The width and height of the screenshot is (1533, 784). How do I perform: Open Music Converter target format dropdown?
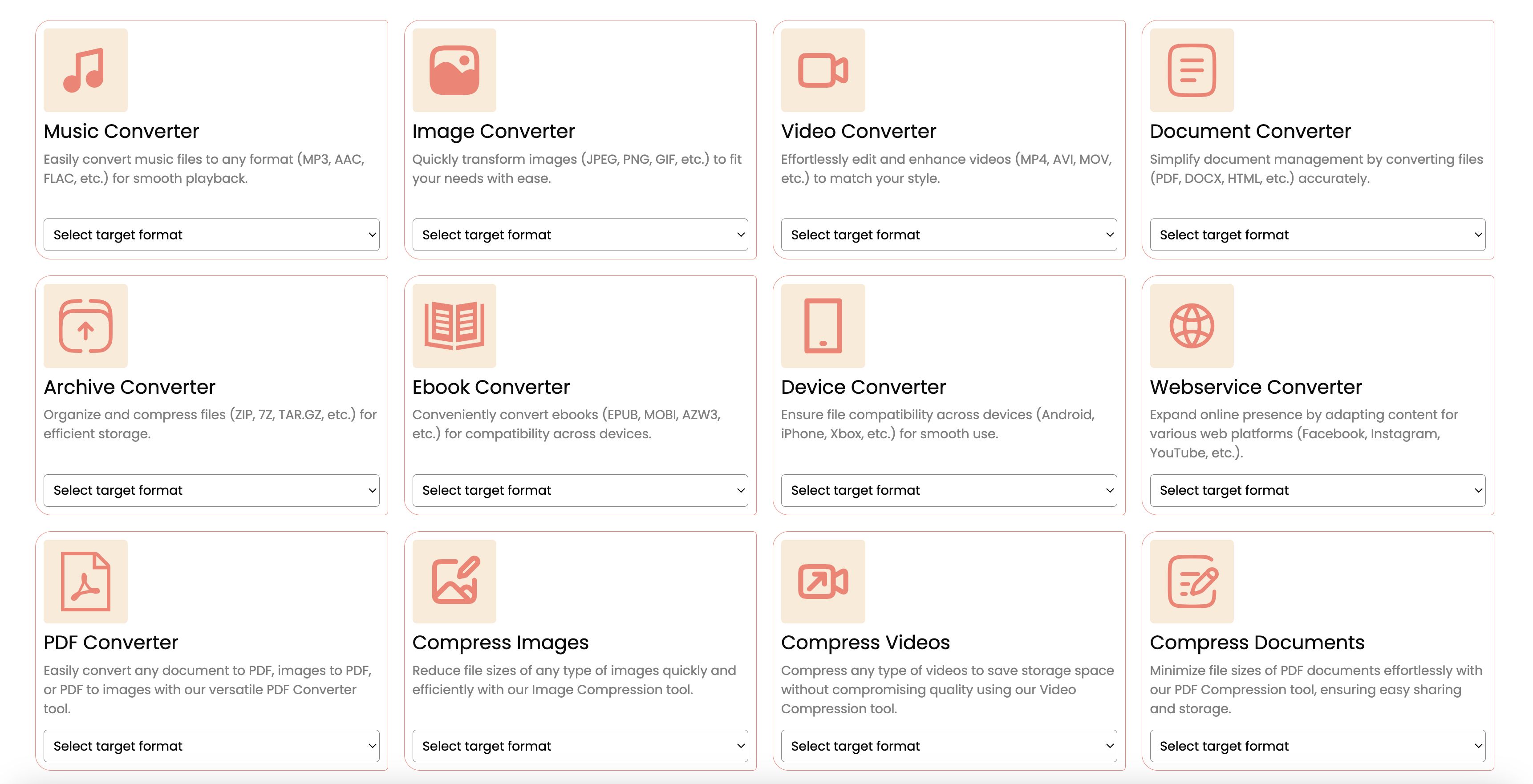point(211,235)
